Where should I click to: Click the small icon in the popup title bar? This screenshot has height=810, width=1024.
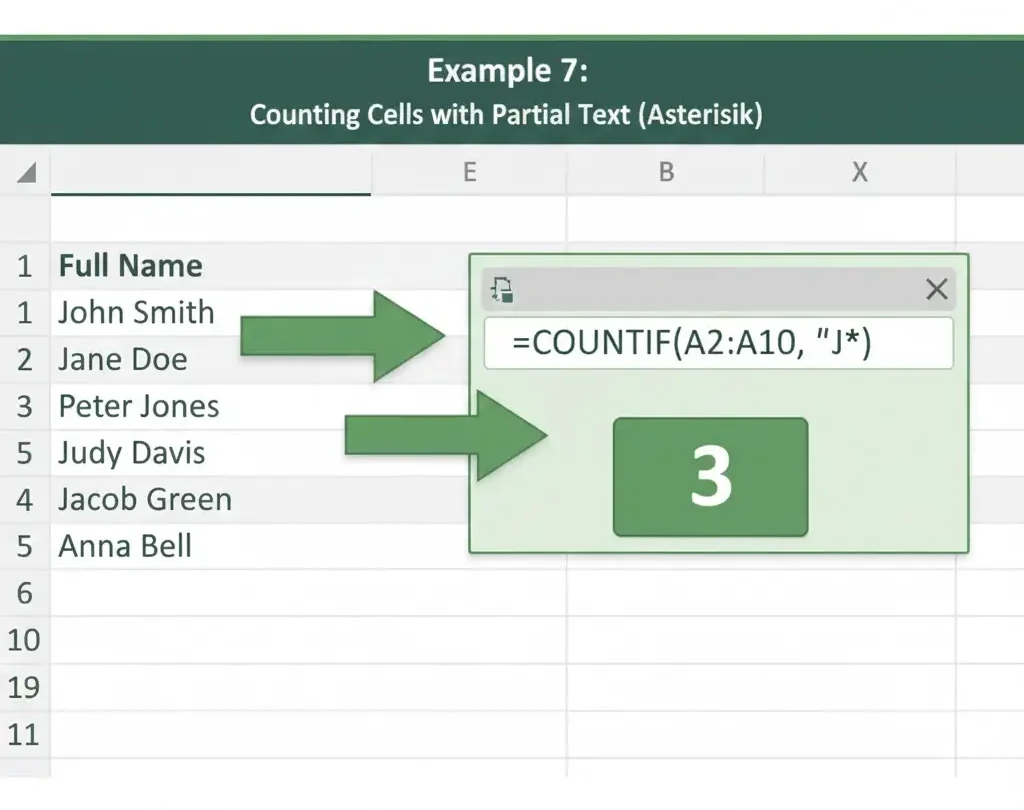click(x=502, y=290)
